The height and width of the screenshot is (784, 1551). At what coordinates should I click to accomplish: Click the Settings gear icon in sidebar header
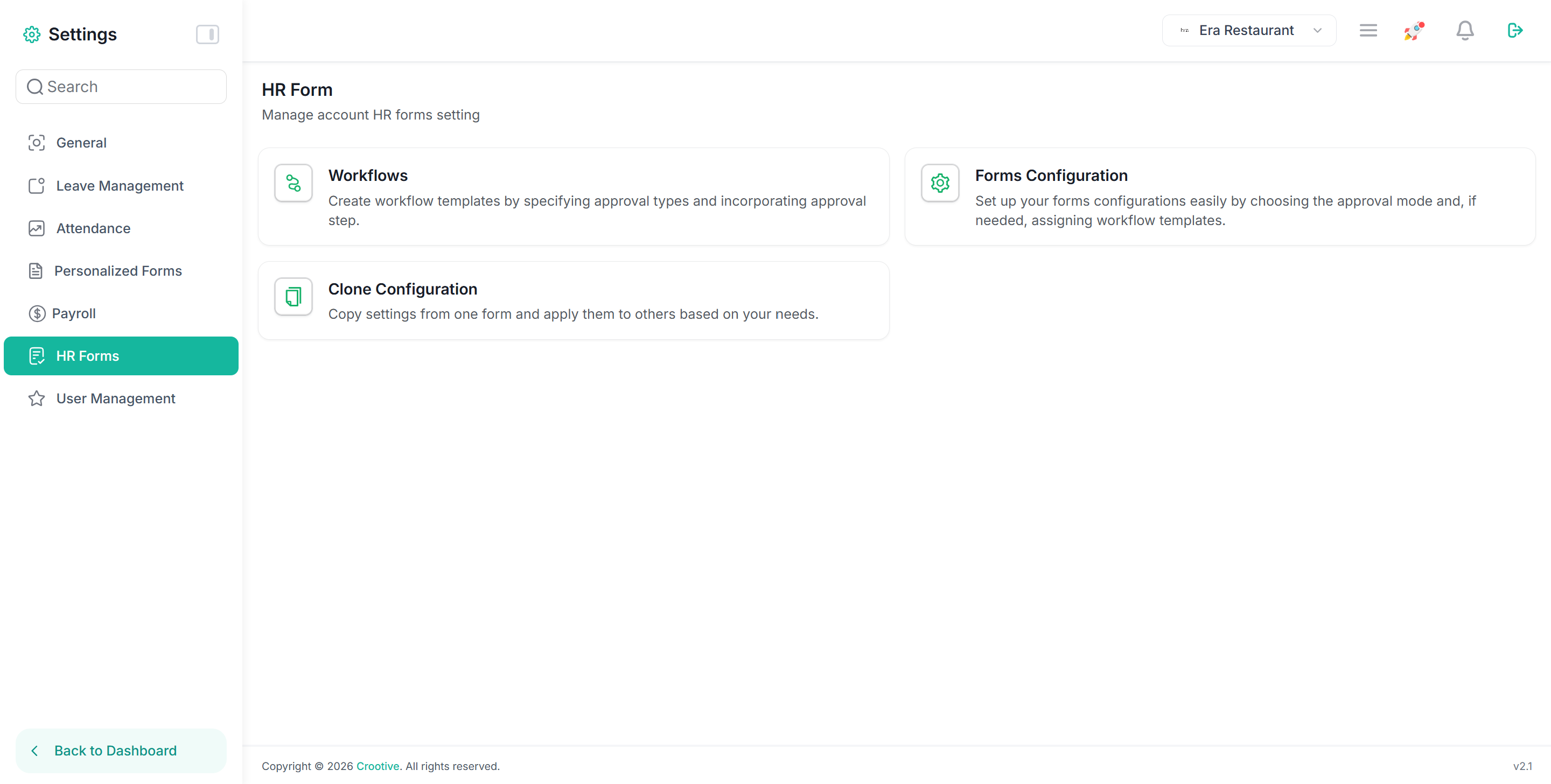pyautogui.click(x=32, y=34)
